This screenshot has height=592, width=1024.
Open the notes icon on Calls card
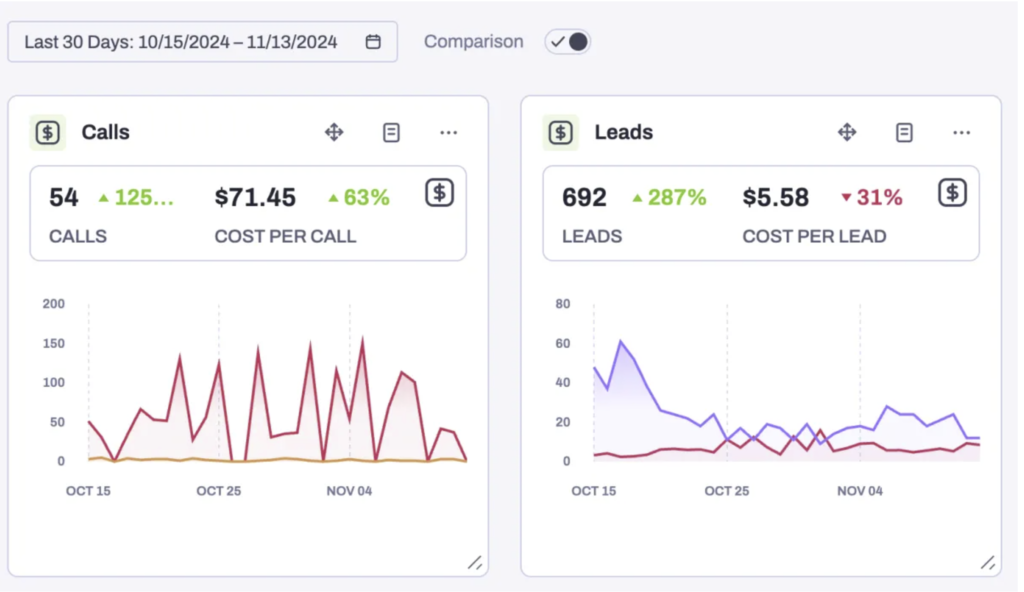click(x=391, y=133)
